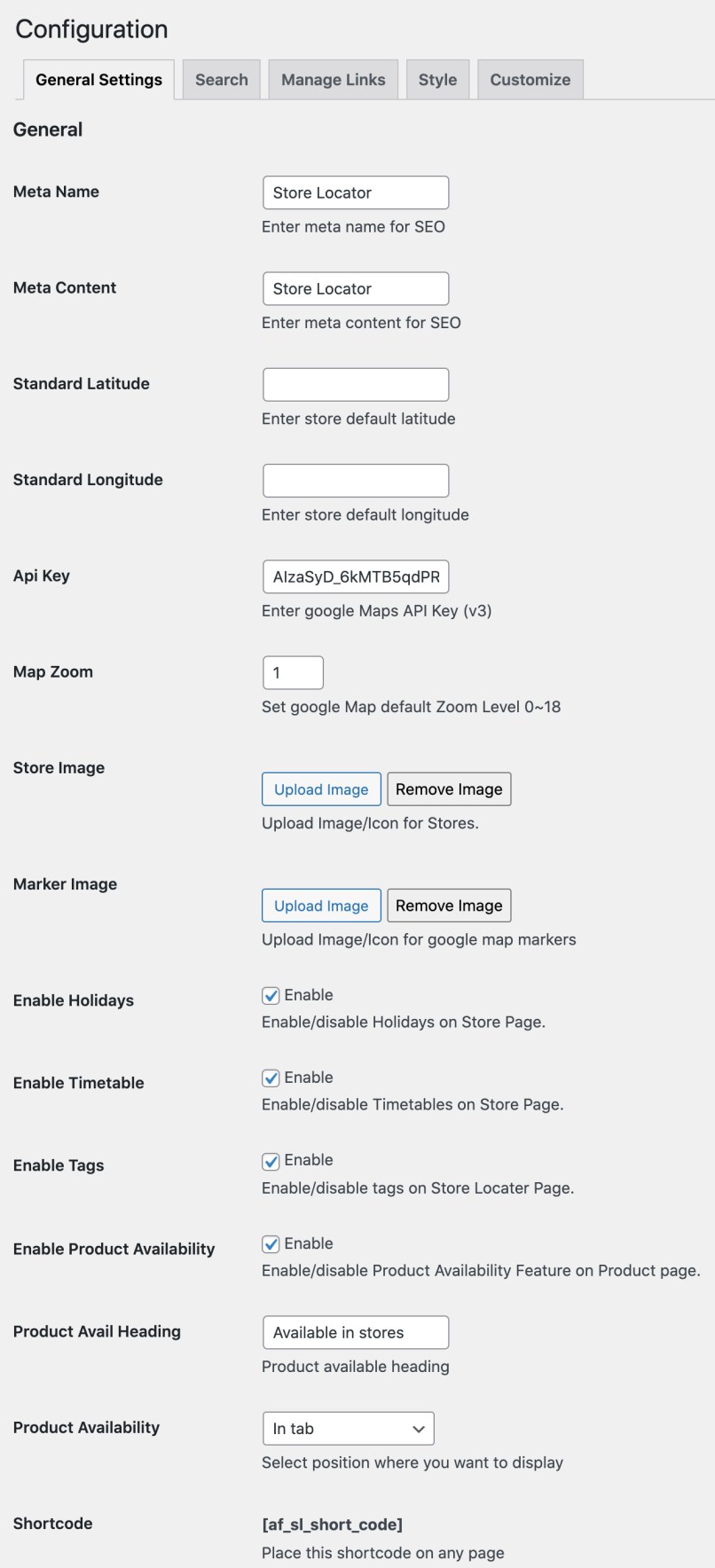
Task: Toggle the Enable Tags checkbox
Action: tap(271, 1160)
